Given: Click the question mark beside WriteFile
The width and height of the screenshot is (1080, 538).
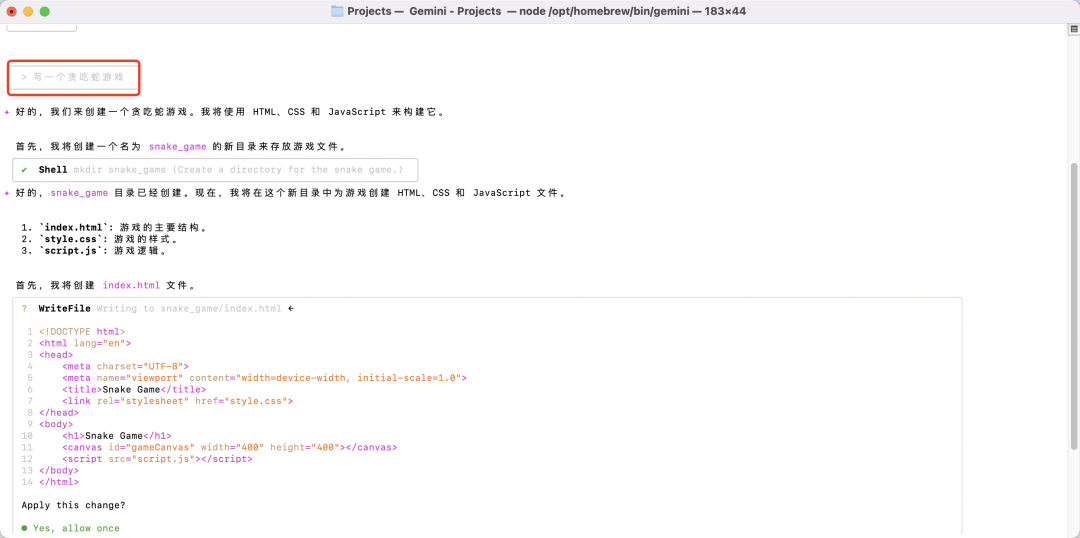Looking at the screenshot, I should coord(25,309).
